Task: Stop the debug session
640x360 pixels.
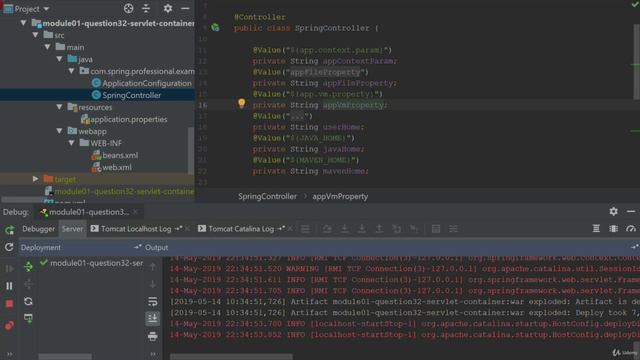Action: coord(9,304)
